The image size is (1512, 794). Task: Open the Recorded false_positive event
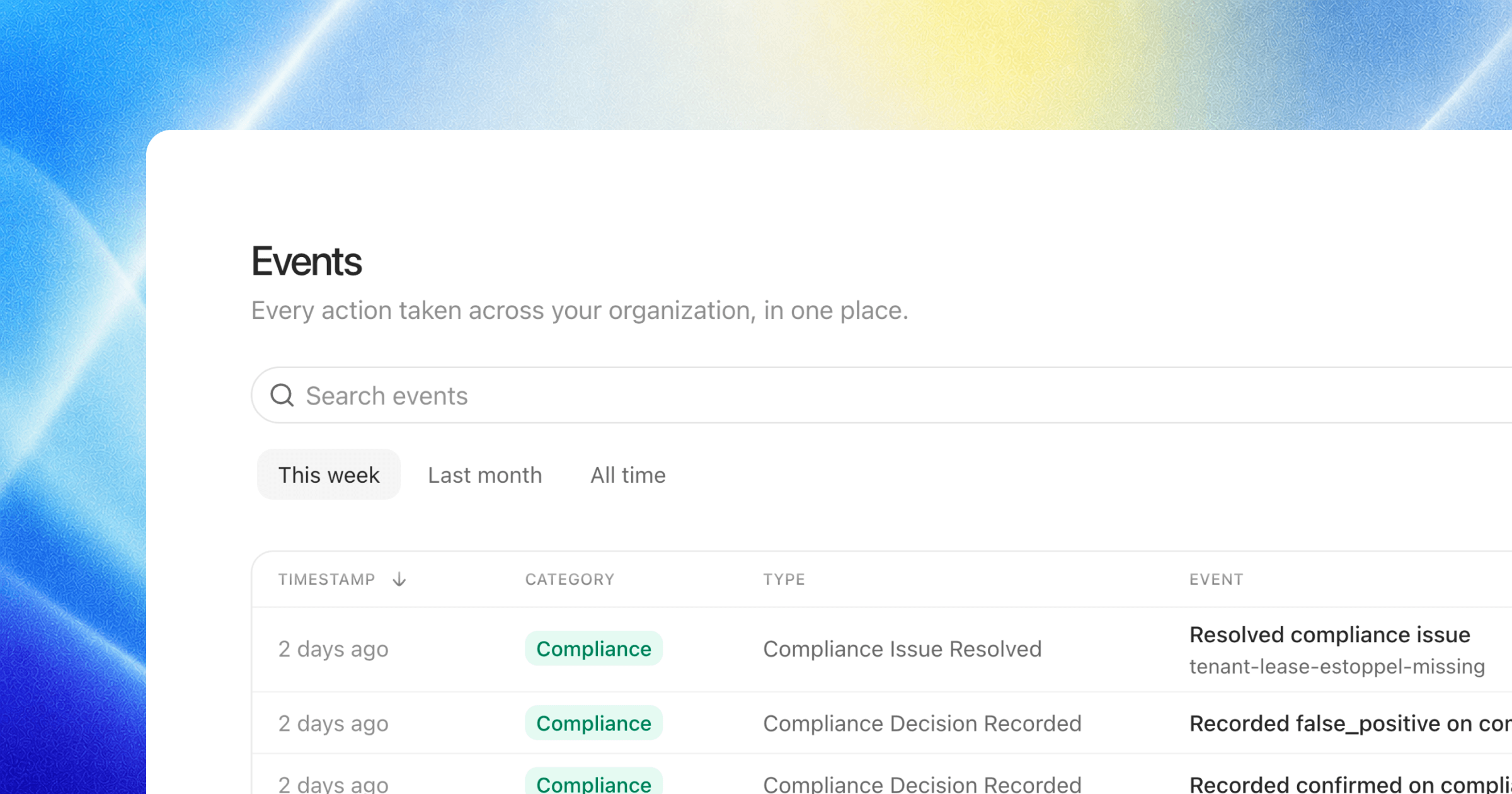tap(1351, 723)
